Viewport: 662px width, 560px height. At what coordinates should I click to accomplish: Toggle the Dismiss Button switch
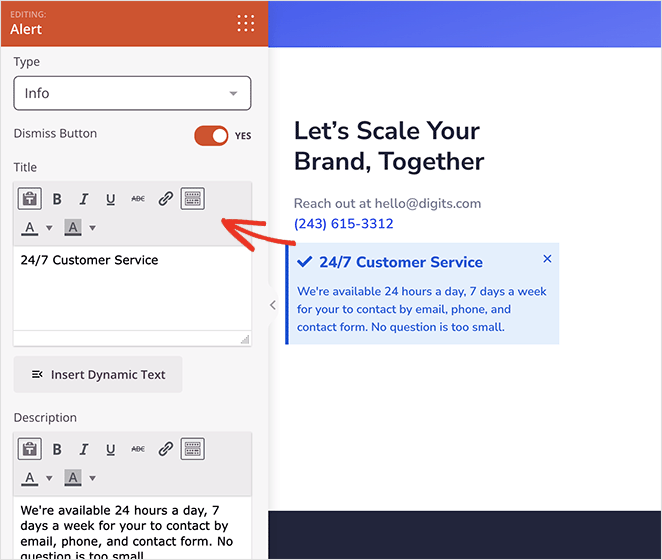click(x=211, y=136)
